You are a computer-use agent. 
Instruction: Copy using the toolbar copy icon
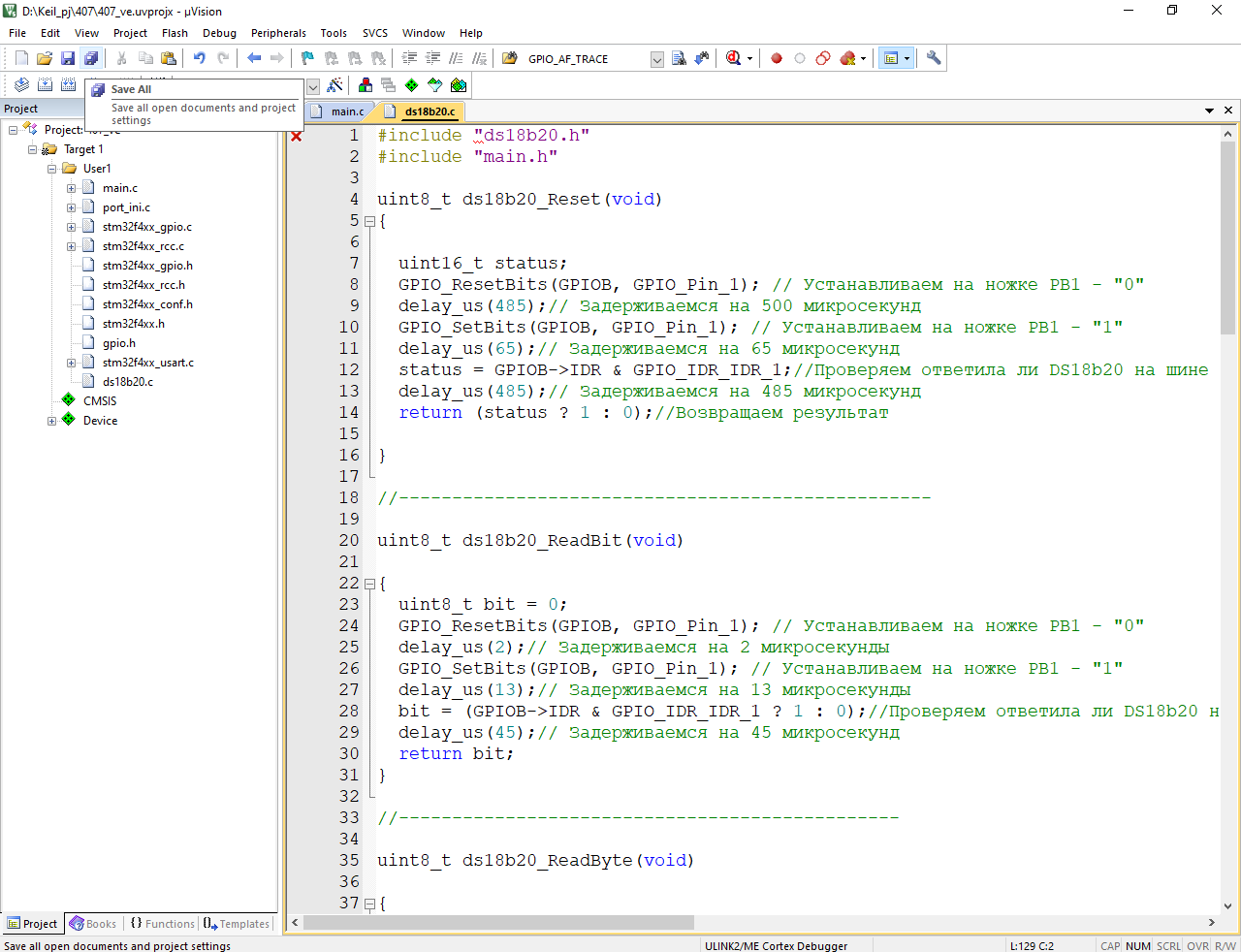point(145,58)
